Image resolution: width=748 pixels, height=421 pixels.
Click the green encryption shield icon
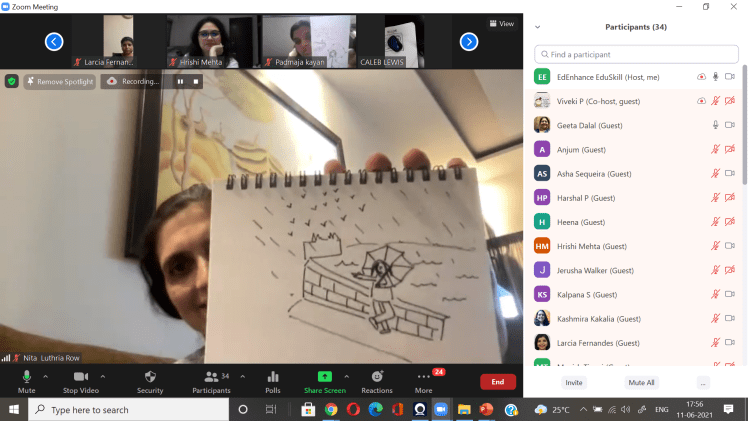12,81
